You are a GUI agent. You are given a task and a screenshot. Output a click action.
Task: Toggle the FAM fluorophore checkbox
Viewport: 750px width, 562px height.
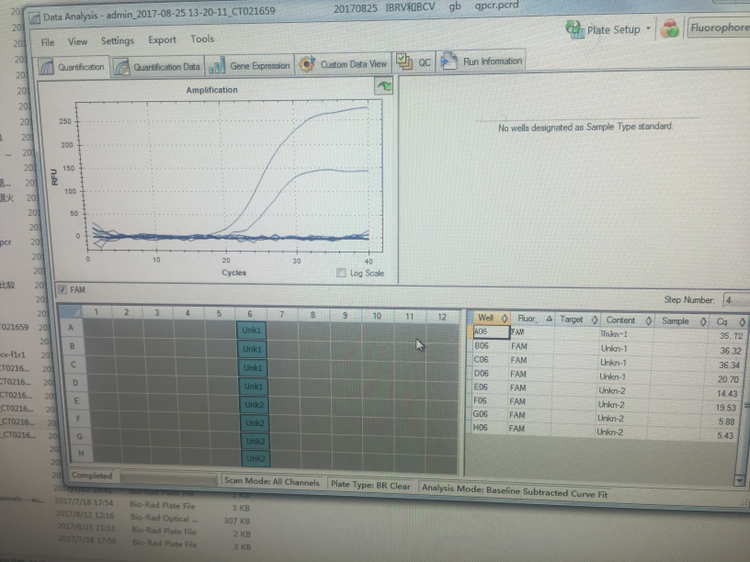click(x=62, y=289)
